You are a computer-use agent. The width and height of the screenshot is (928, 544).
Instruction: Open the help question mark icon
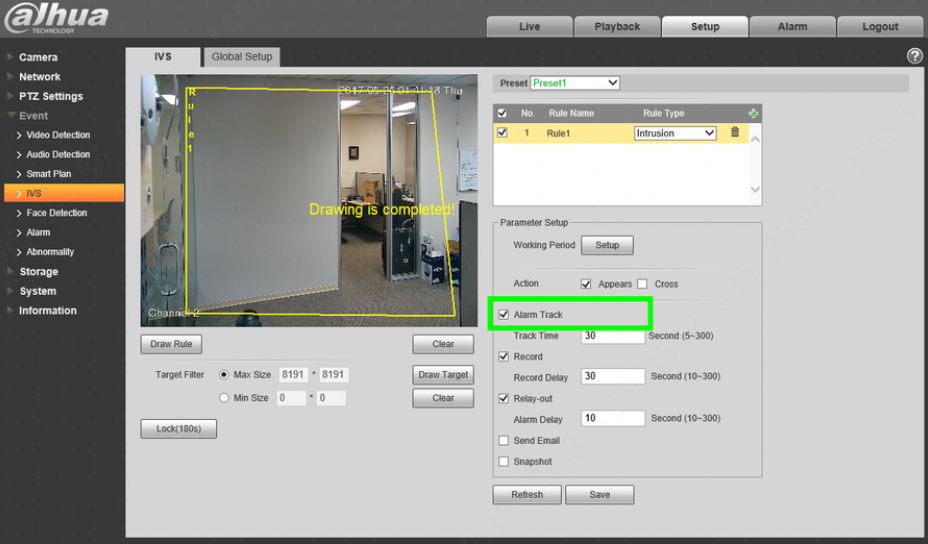pyautogui.click(x=914, y=56)
